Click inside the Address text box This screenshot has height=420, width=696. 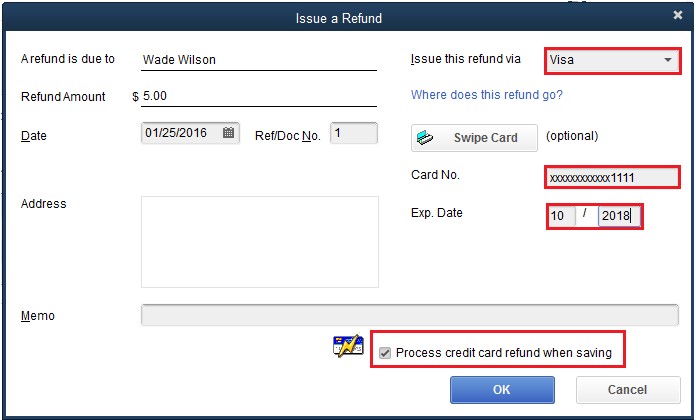point(260,242)
